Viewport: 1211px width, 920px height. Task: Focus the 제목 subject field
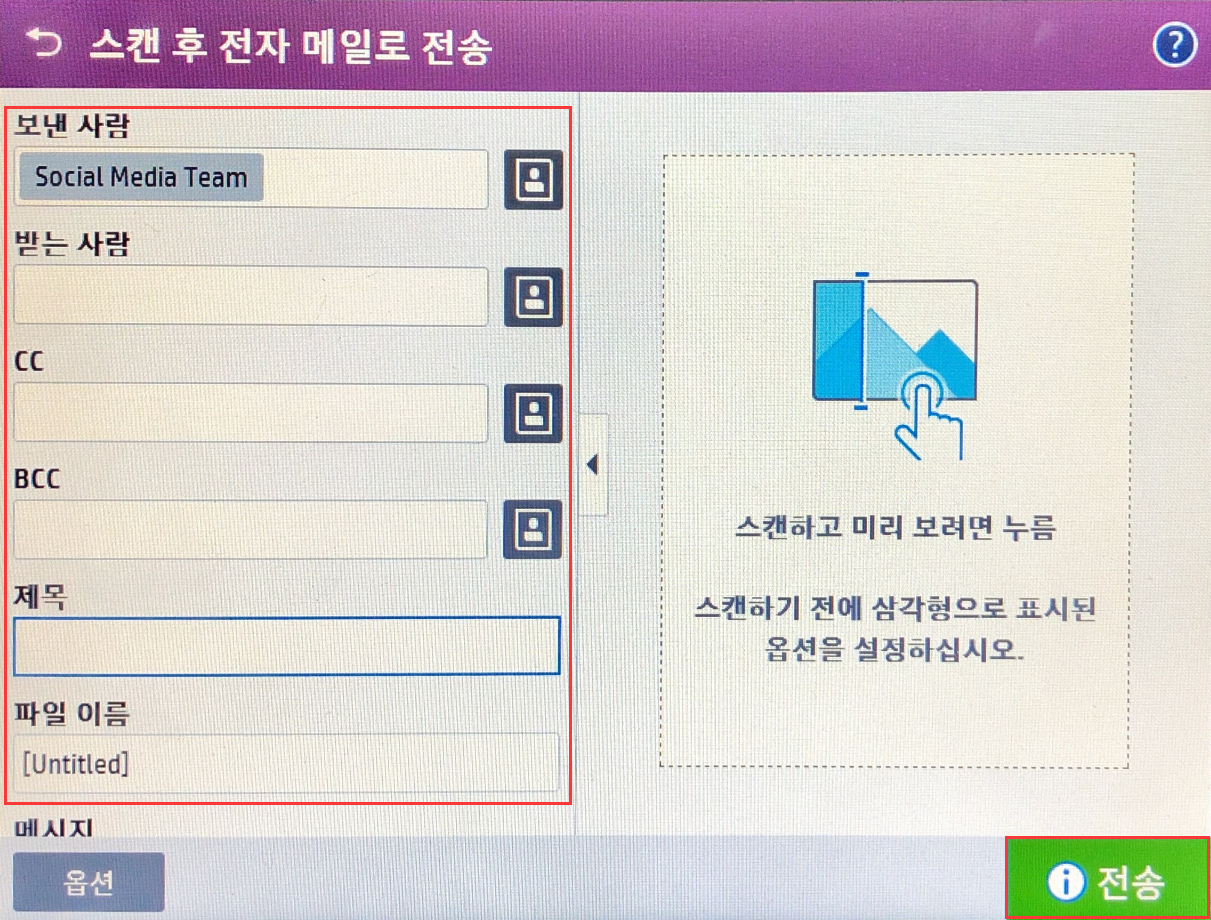click(x=287, y=646)
